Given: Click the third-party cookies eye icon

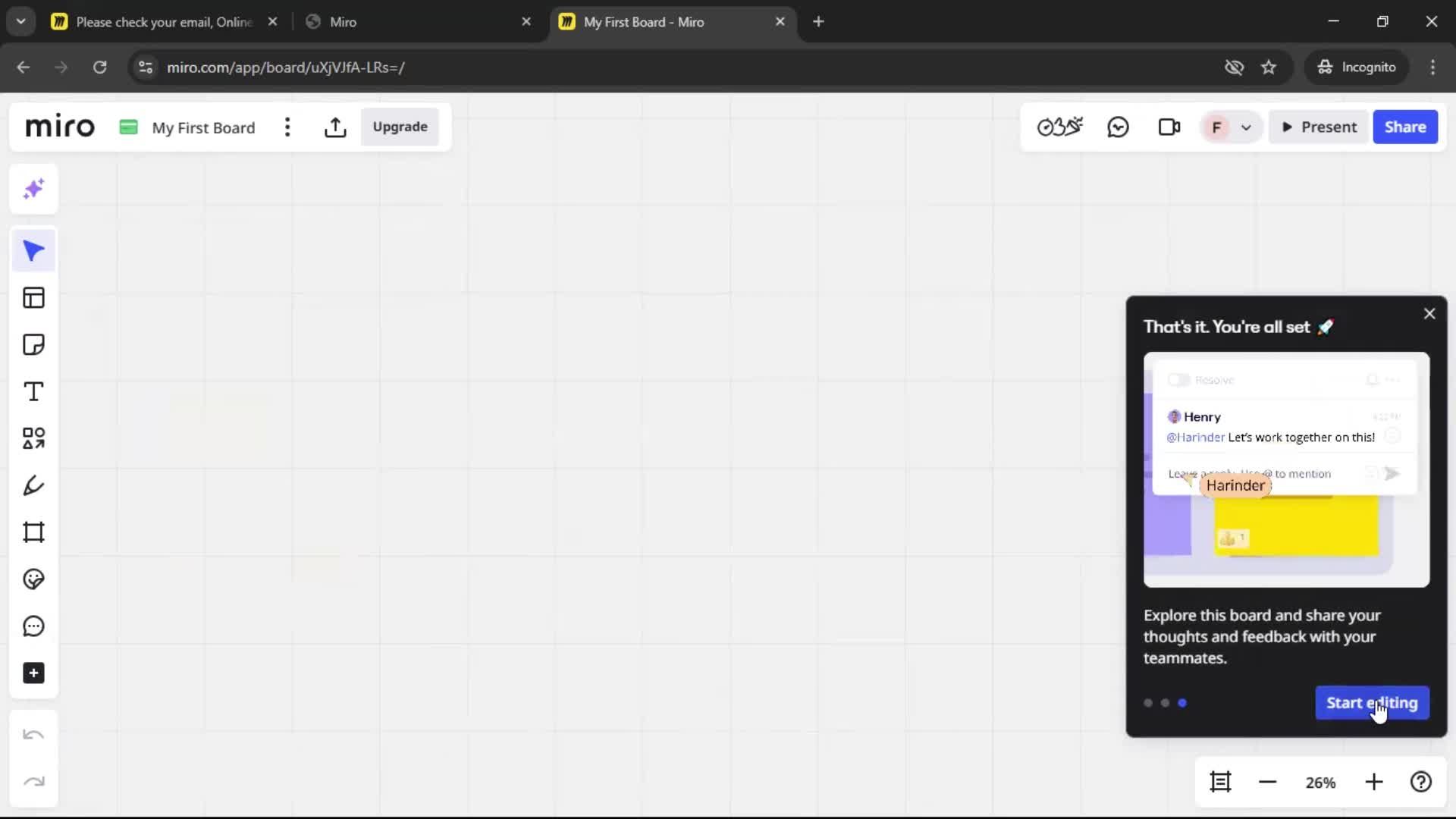Looking at the screenshot, I should (1234, 67).
